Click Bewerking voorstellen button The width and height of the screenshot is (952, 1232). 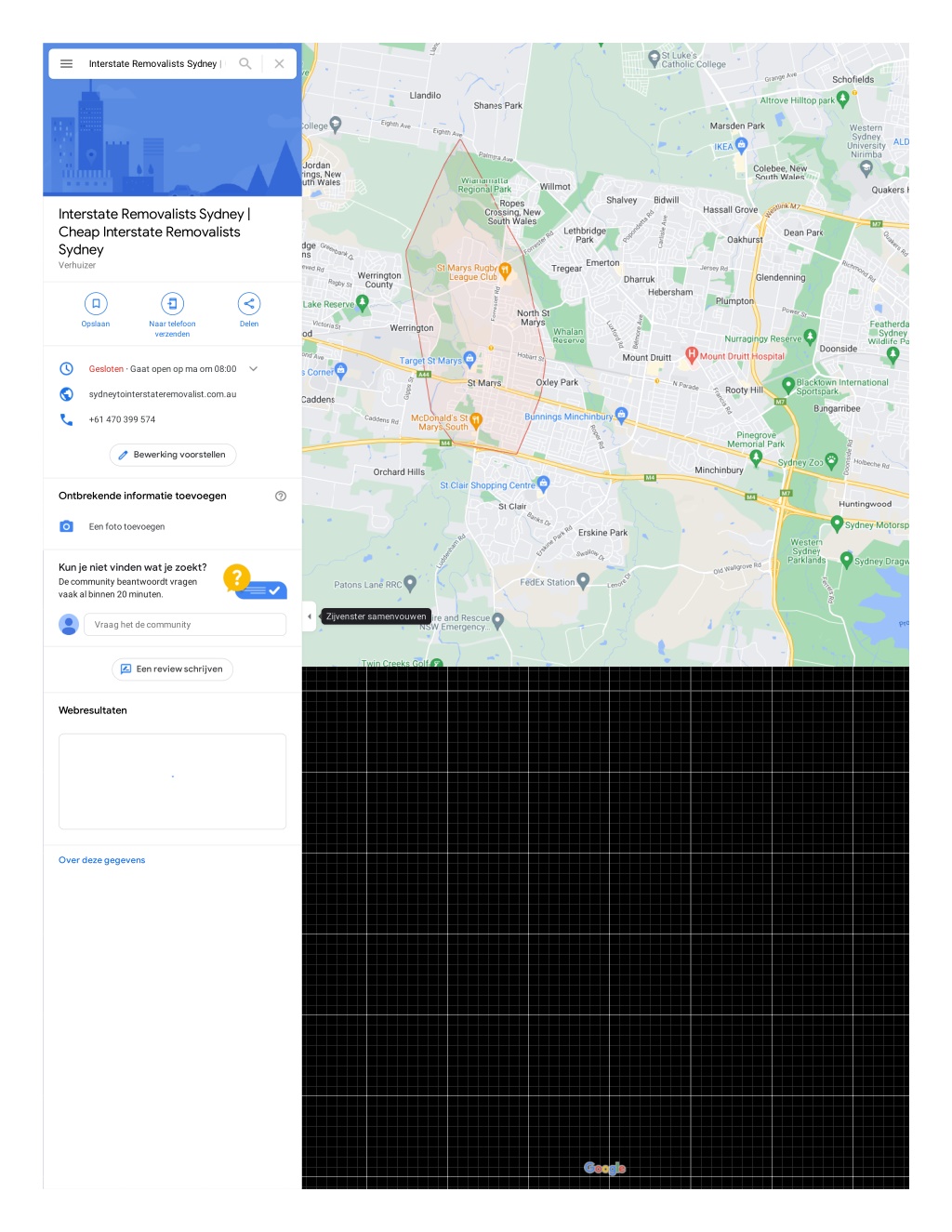(173, 455)
